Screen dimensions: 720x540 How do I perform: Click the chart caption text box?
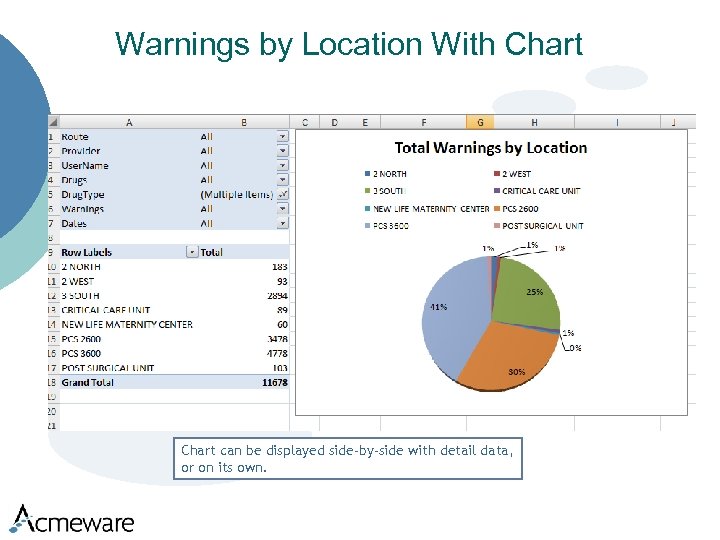348,458
